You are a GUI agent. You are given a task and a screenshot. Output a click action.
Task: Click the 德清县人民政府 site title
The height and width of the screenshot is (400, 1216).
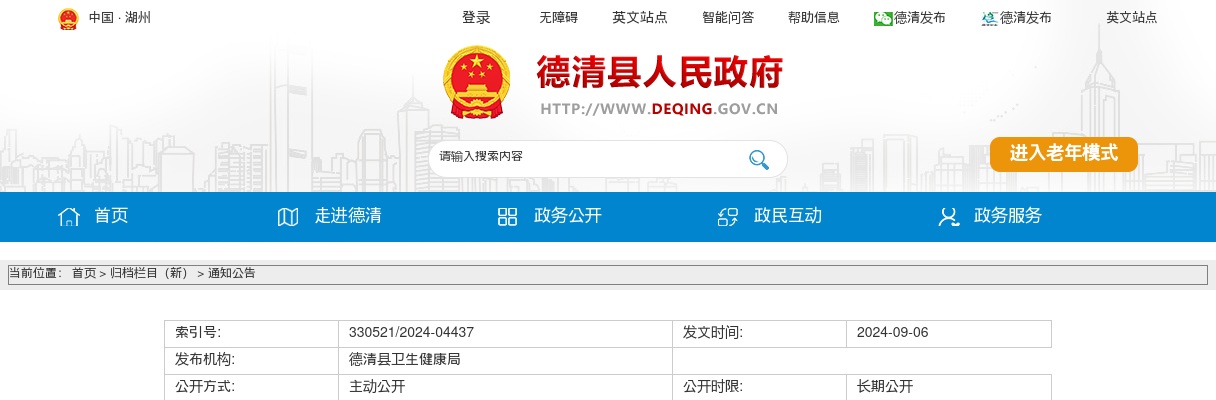[x=659, y=72]
